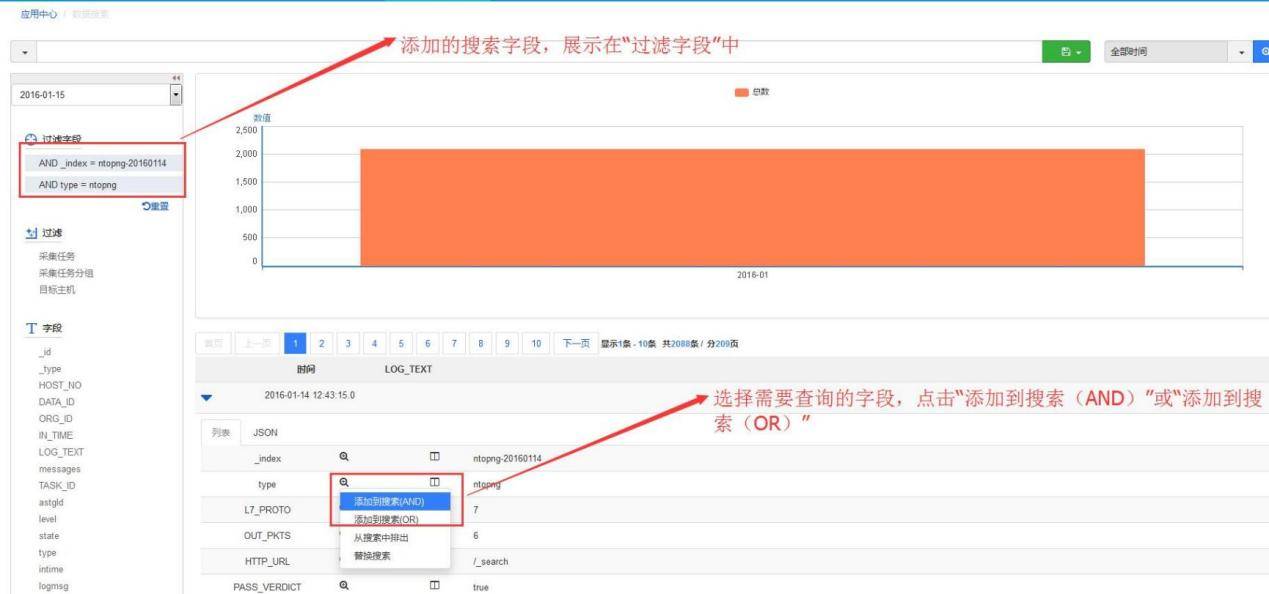Click the orange bar in the chart
This screenshot has height=594, width=1269.
[752, 207]
